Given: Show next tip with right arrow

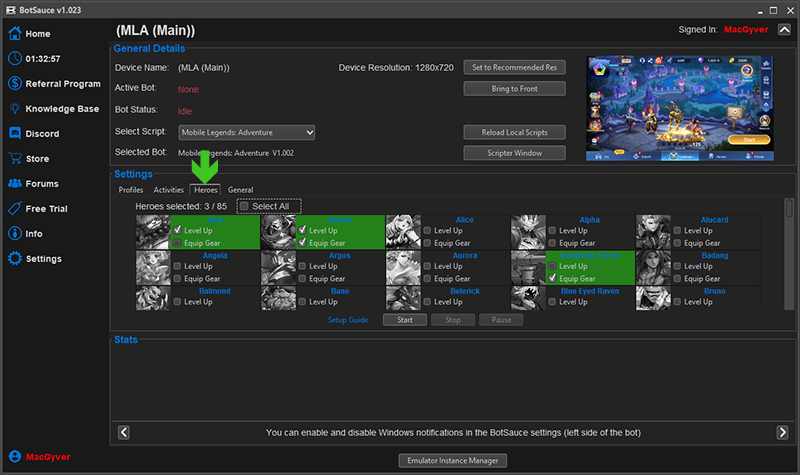Looking at the screenshot, I should click(782, 432).
